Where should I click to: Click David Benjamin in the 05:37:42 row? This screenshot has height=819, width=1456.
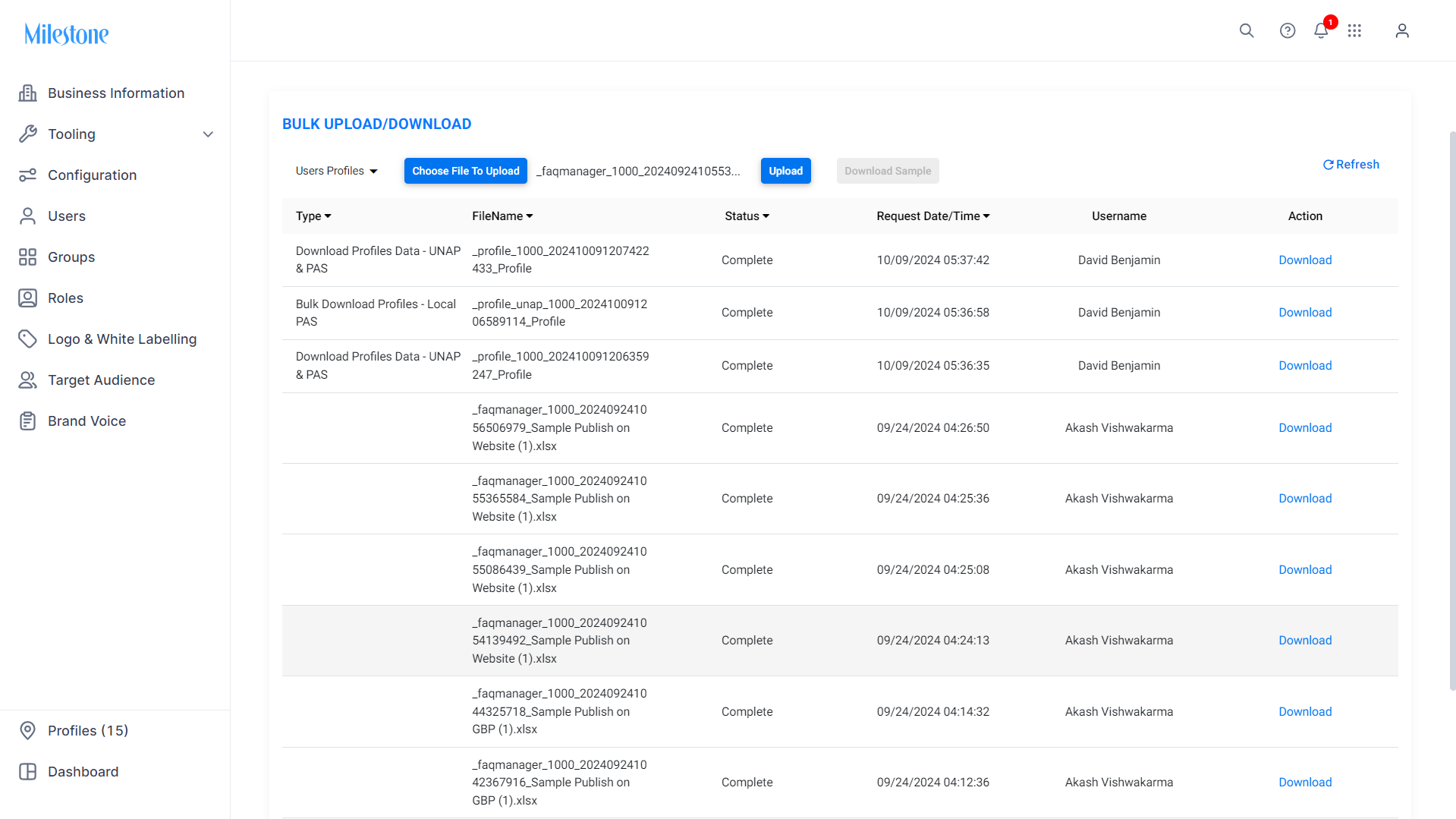pos(1119,260)
